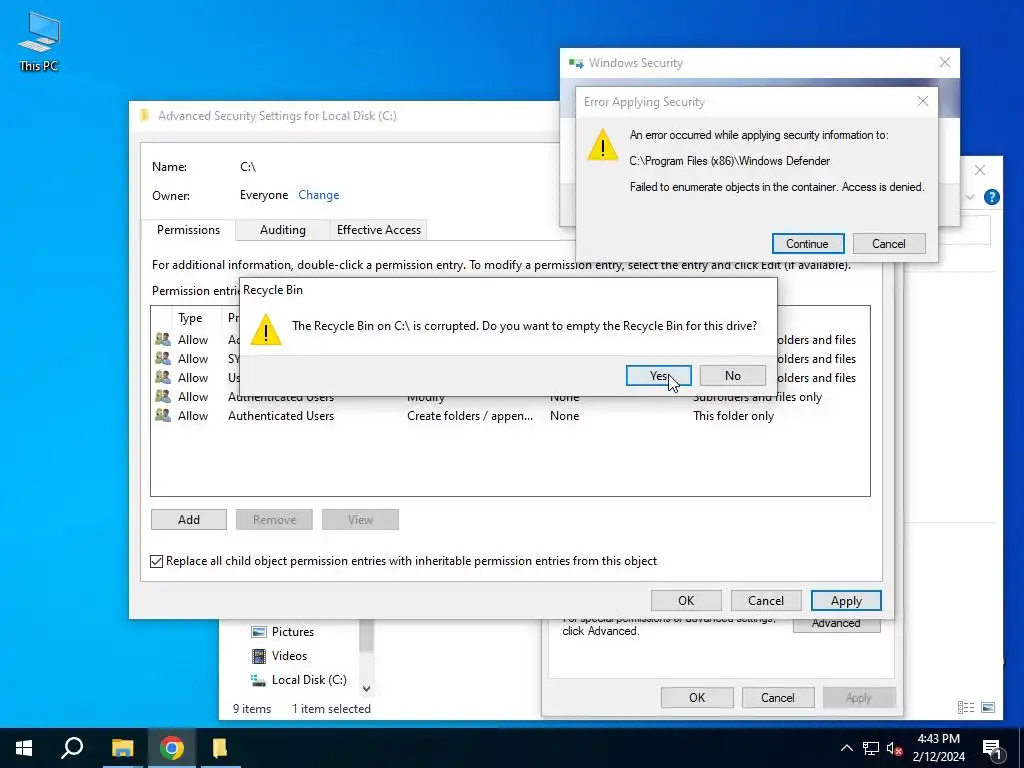1024x768 pixels.
Task: Close the background Explorer window
Action: [x=980, y=170]
